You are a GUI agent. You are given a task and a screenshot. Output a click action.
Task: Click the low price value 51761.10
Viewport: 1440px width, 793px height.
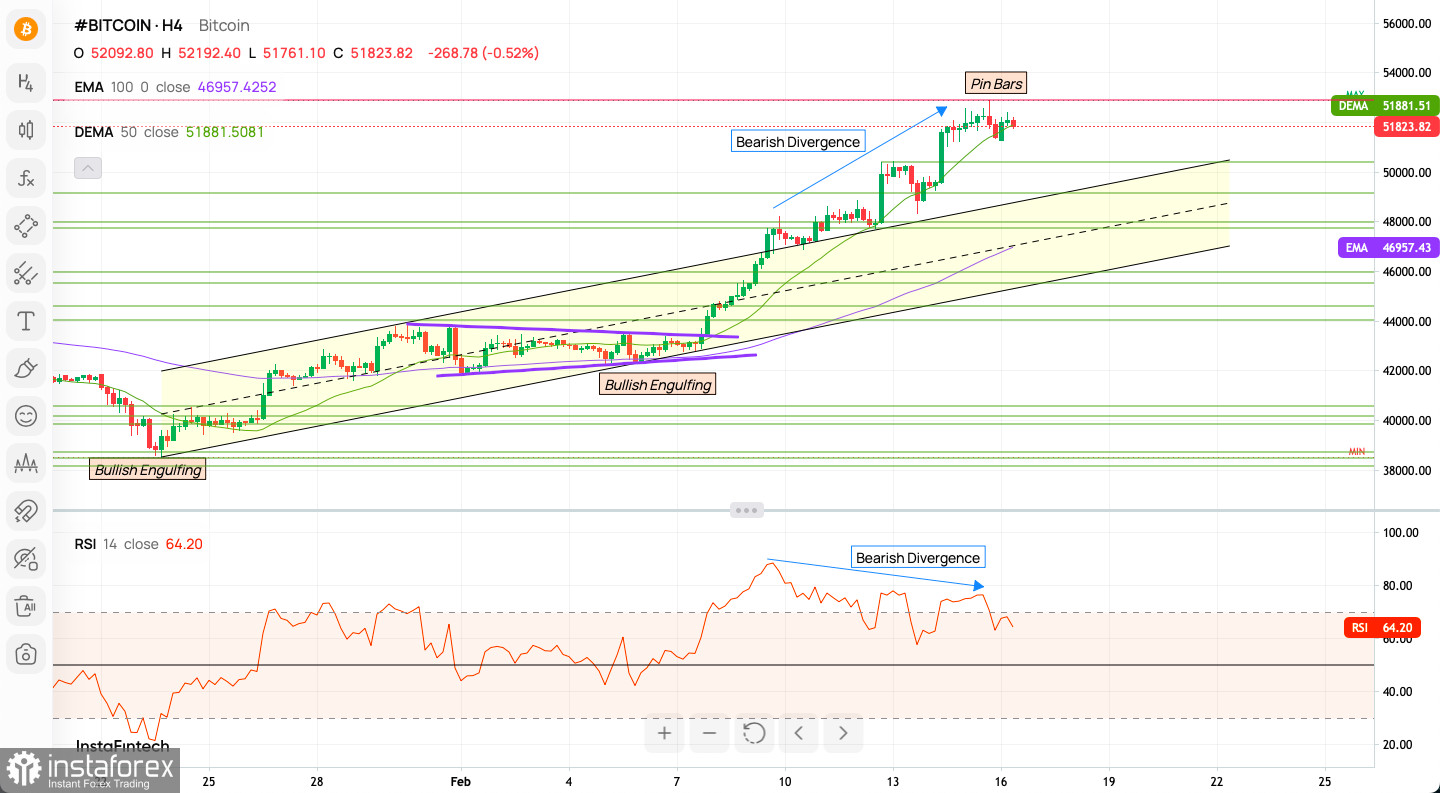click(292, 53)
